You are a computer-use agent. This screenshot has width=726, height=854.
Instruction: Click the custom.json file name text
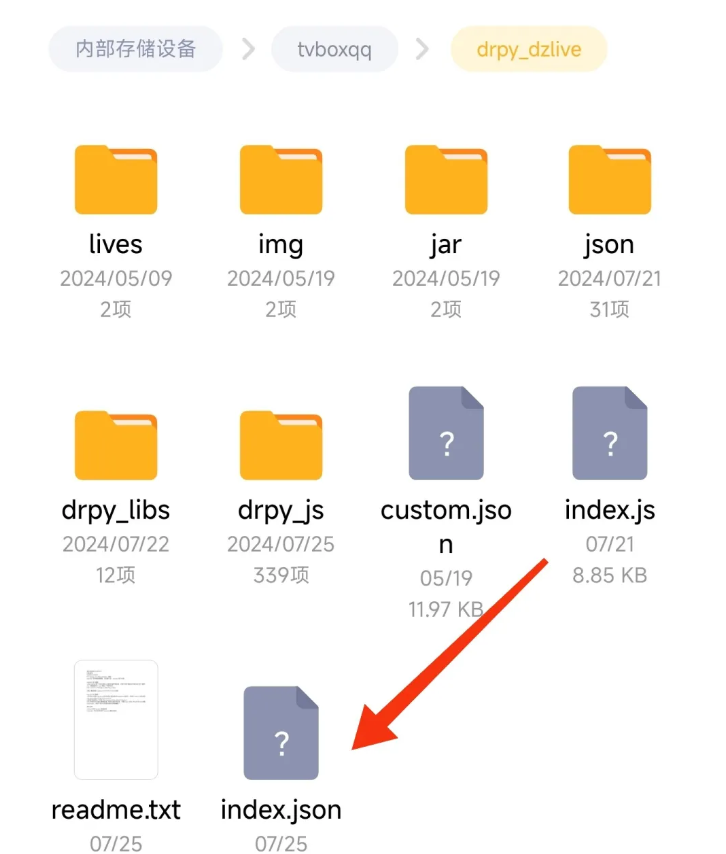pyautogui.click(x=446, y=527)
